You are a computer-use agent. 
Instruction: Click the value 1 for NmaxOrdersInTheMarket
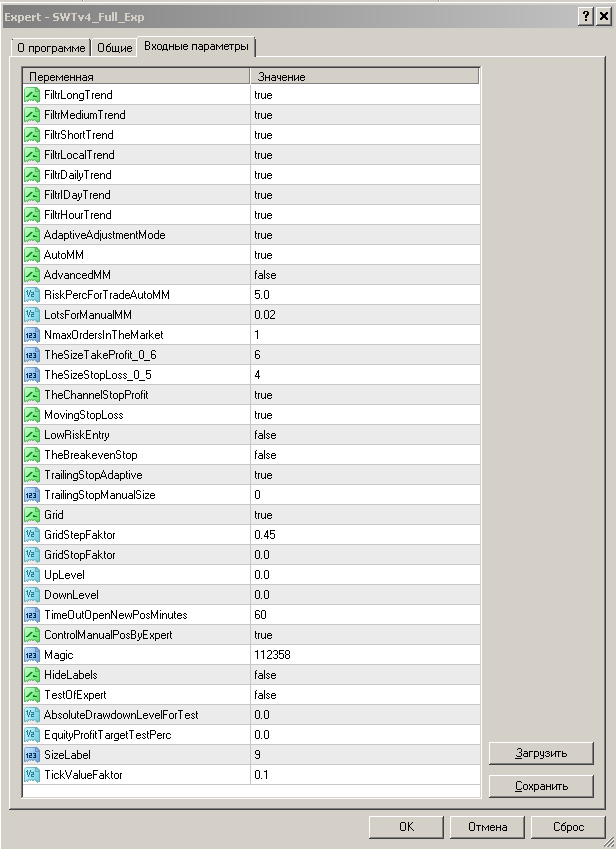(x=257, y=335)
